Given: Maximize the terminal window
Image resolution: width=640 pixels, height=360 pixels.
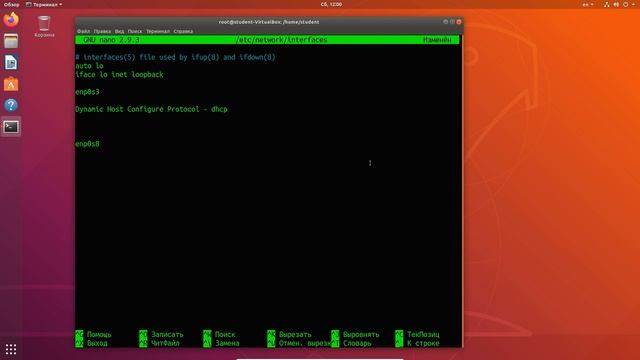Looking at the screenshot, I should [x=452, y=22].
